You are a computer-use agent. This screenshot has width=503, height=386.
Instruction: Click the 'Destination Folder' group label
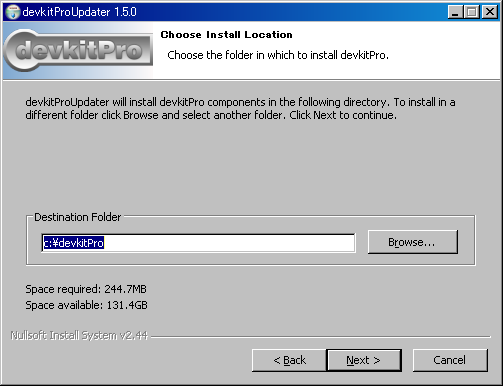(x=78, y=217)
